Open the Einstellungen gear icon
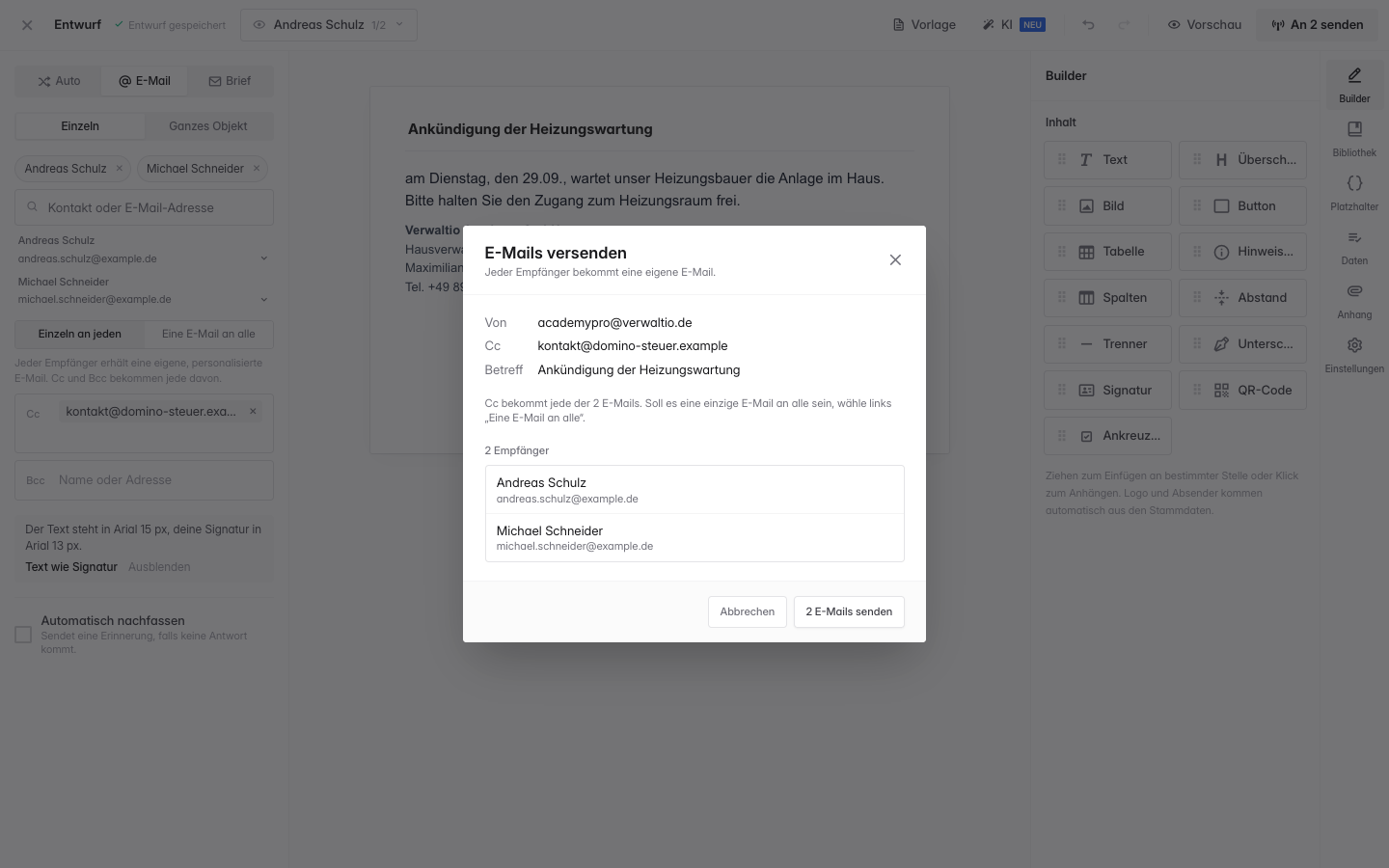 [1354, 354]
